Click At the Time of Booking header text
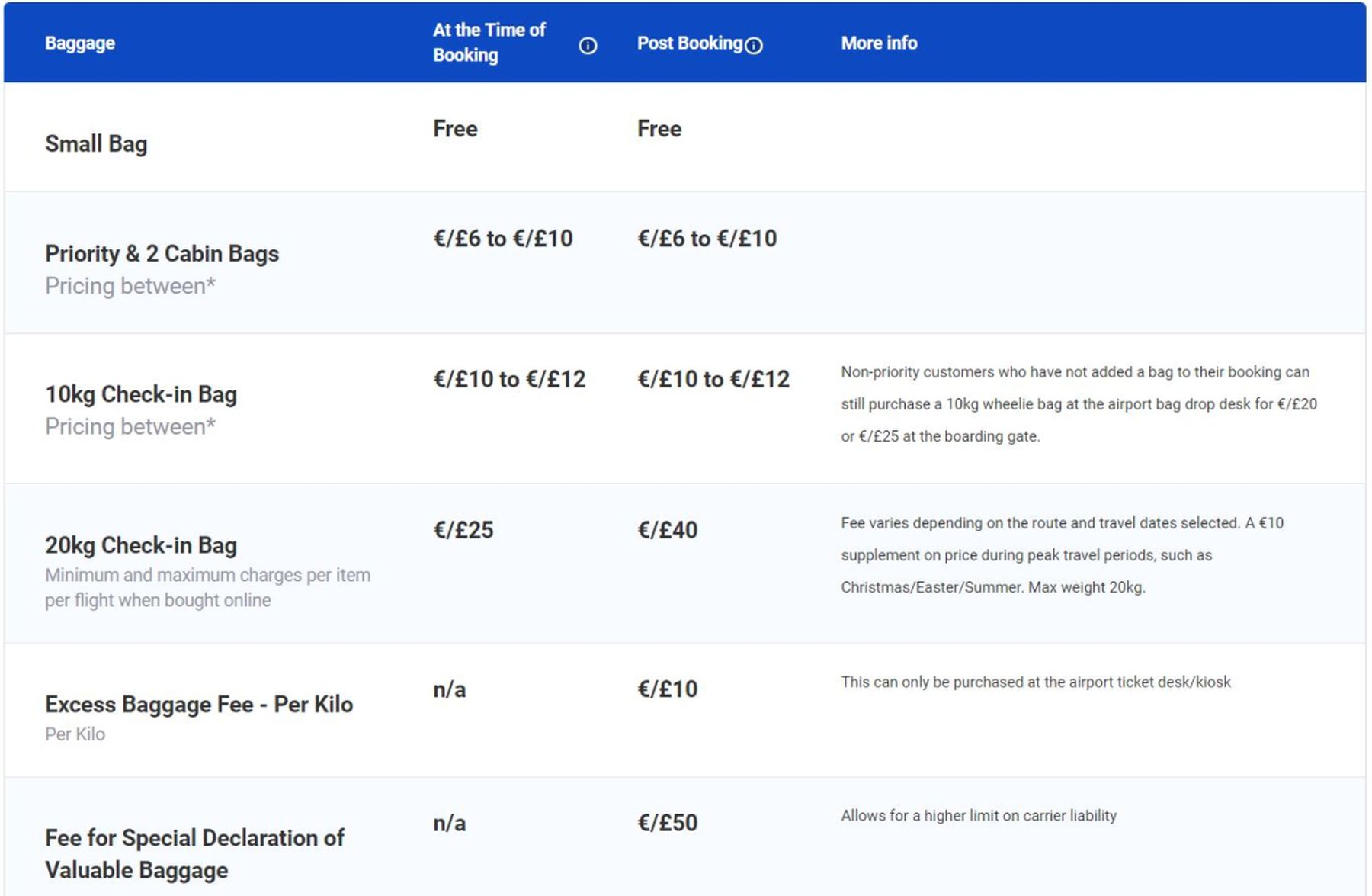 [x=489, y=43]
